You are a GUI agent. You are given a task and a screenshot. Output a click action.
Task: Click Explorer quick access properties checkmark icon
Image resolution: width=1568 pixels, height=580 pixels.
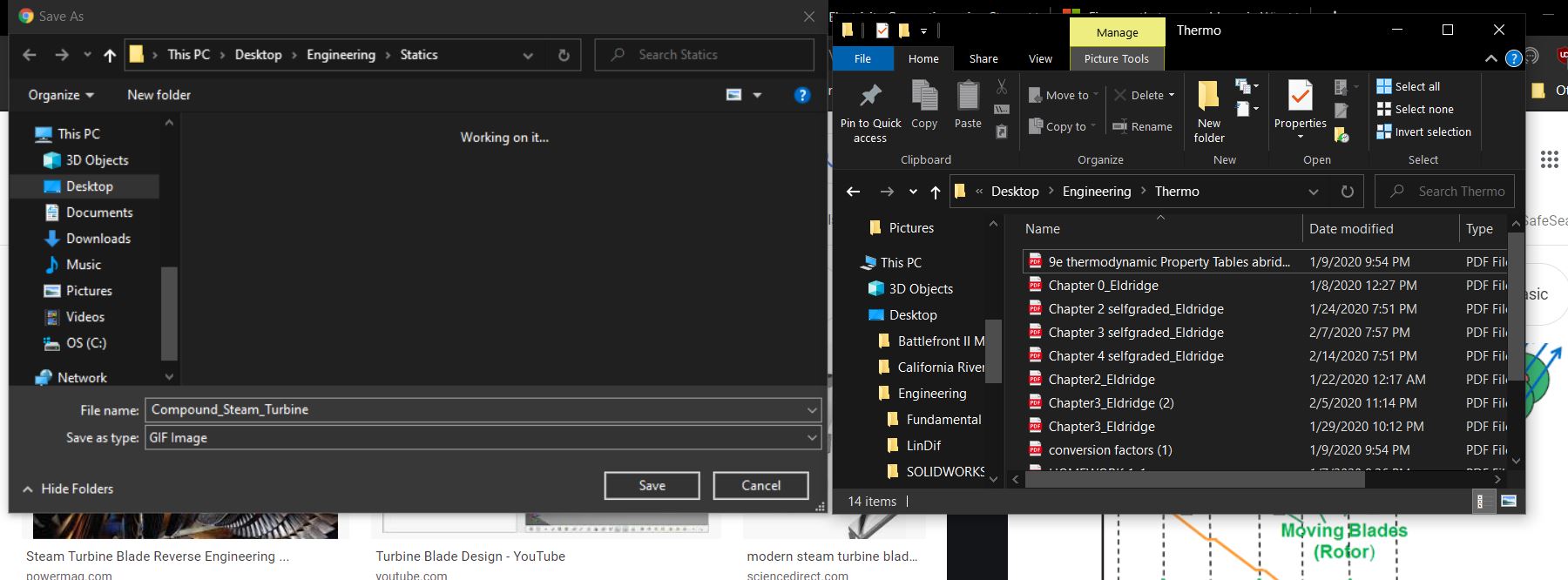pos(882,30)
